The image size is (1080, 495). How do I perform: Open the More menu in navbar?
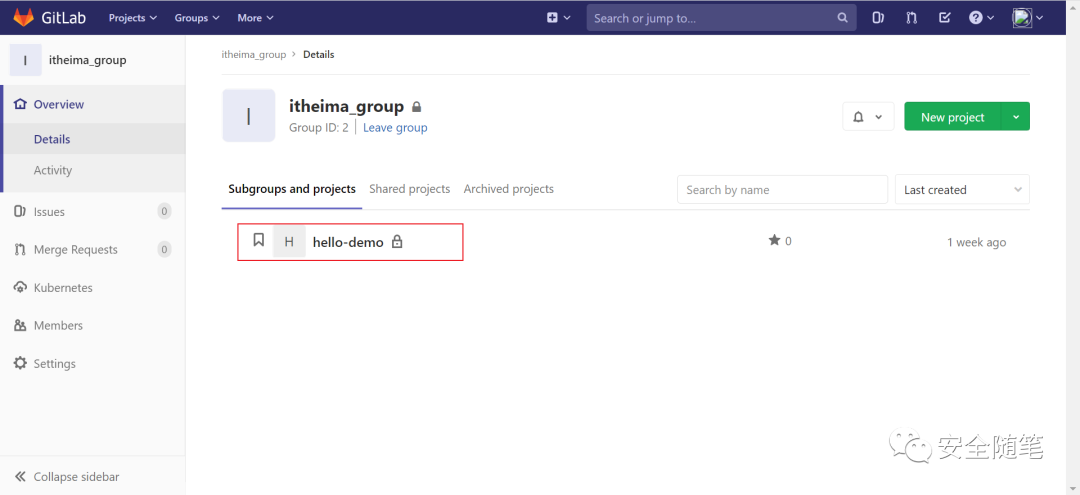pyautogui.click(x=255, y=18)
